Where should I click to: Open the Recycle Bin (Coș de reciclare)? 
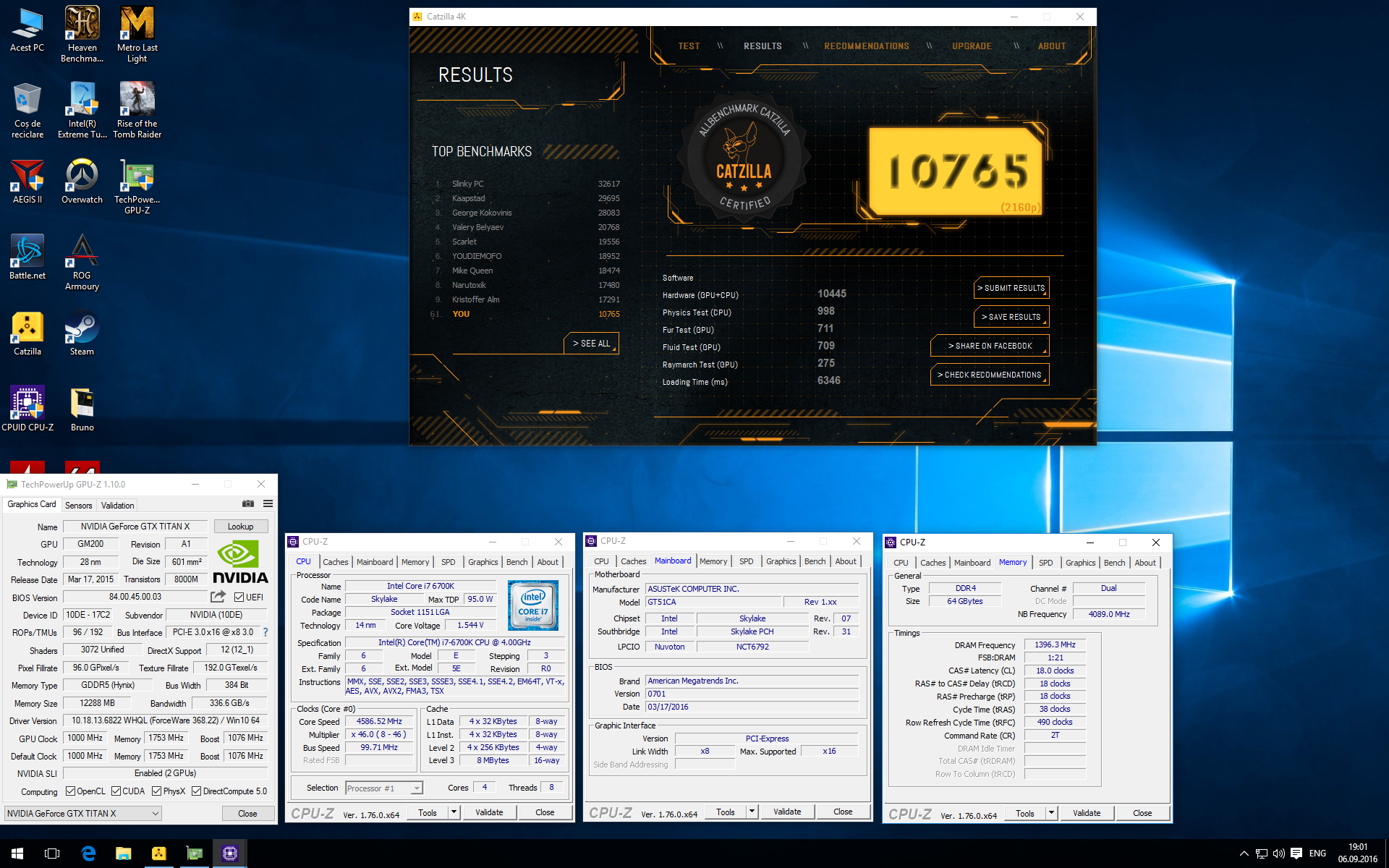coord(27,110)
